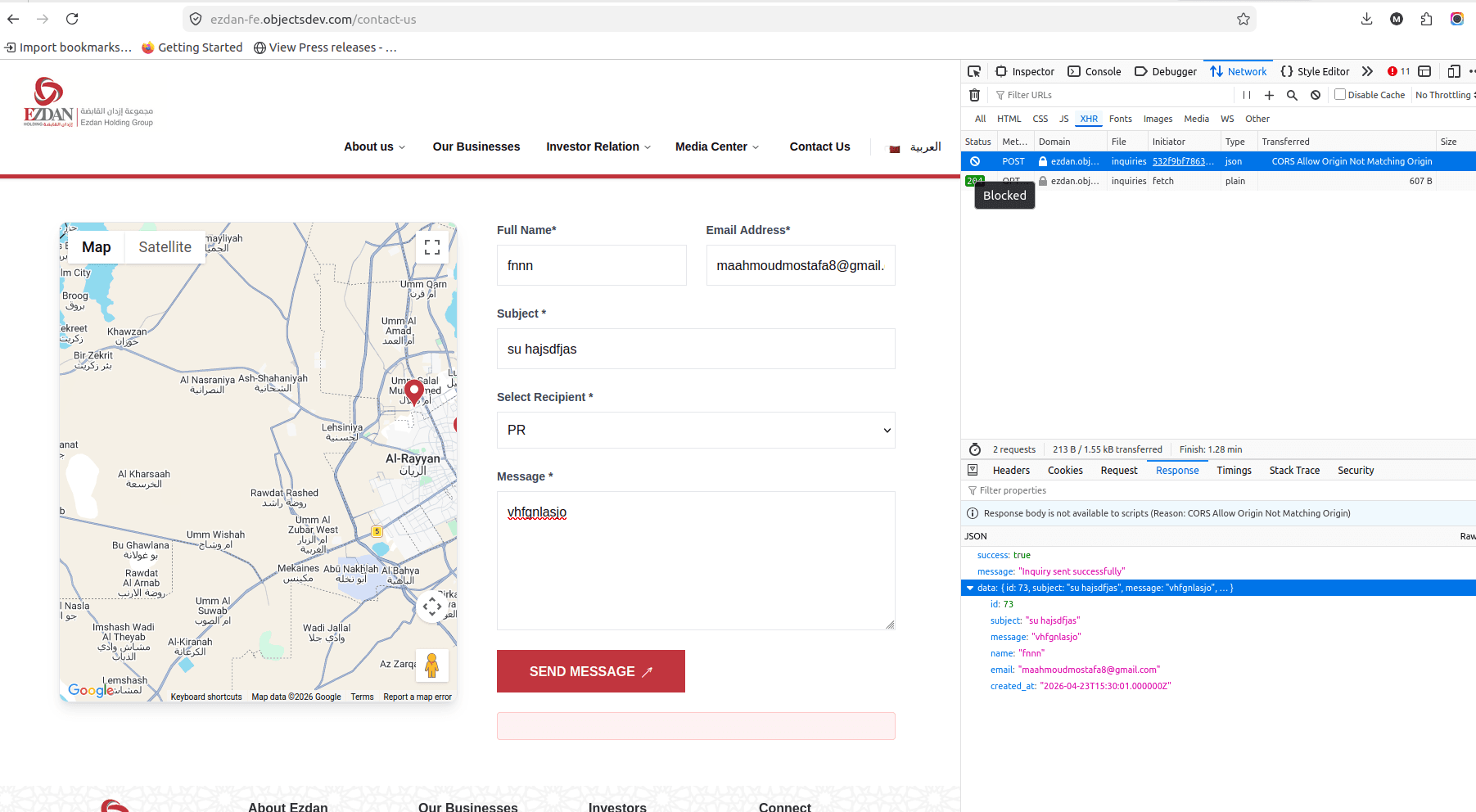The image size is (1476, 812).
Task: Open the Our Businesses nav link
Action: click(x=476, y=147)
